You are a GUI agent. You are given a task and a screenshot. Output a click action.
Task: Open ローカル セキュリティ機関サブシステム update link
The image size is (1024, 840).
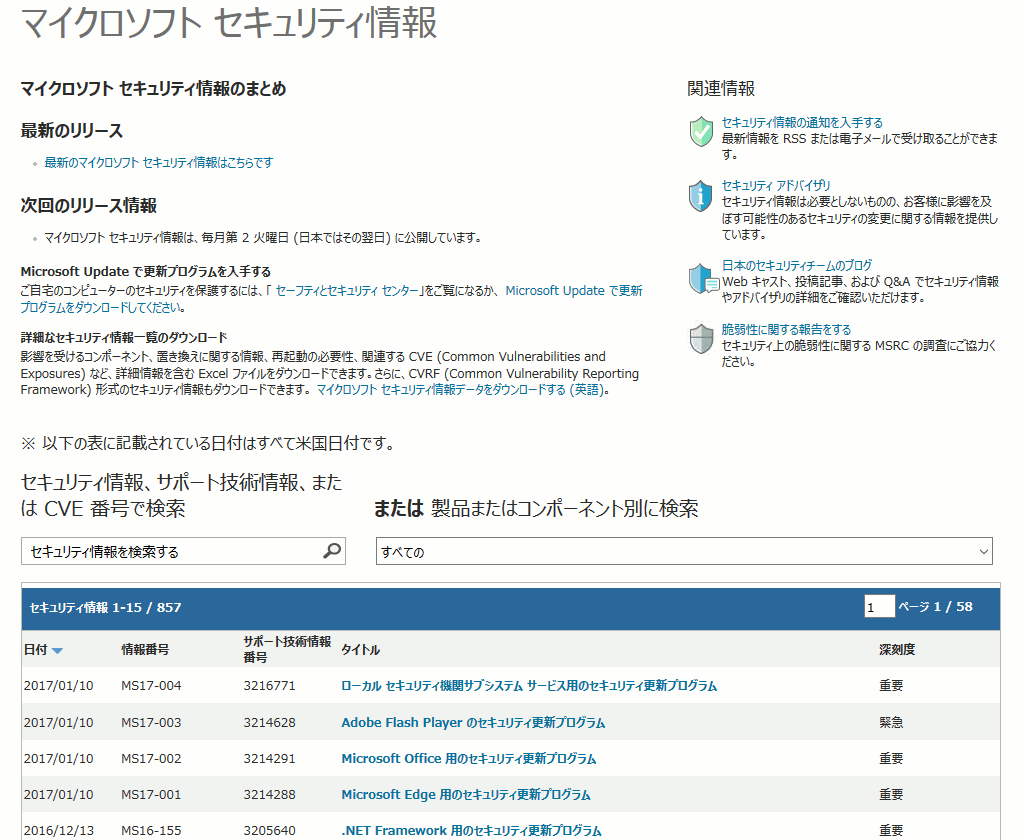pyautogui.click(x=529, y=686)
